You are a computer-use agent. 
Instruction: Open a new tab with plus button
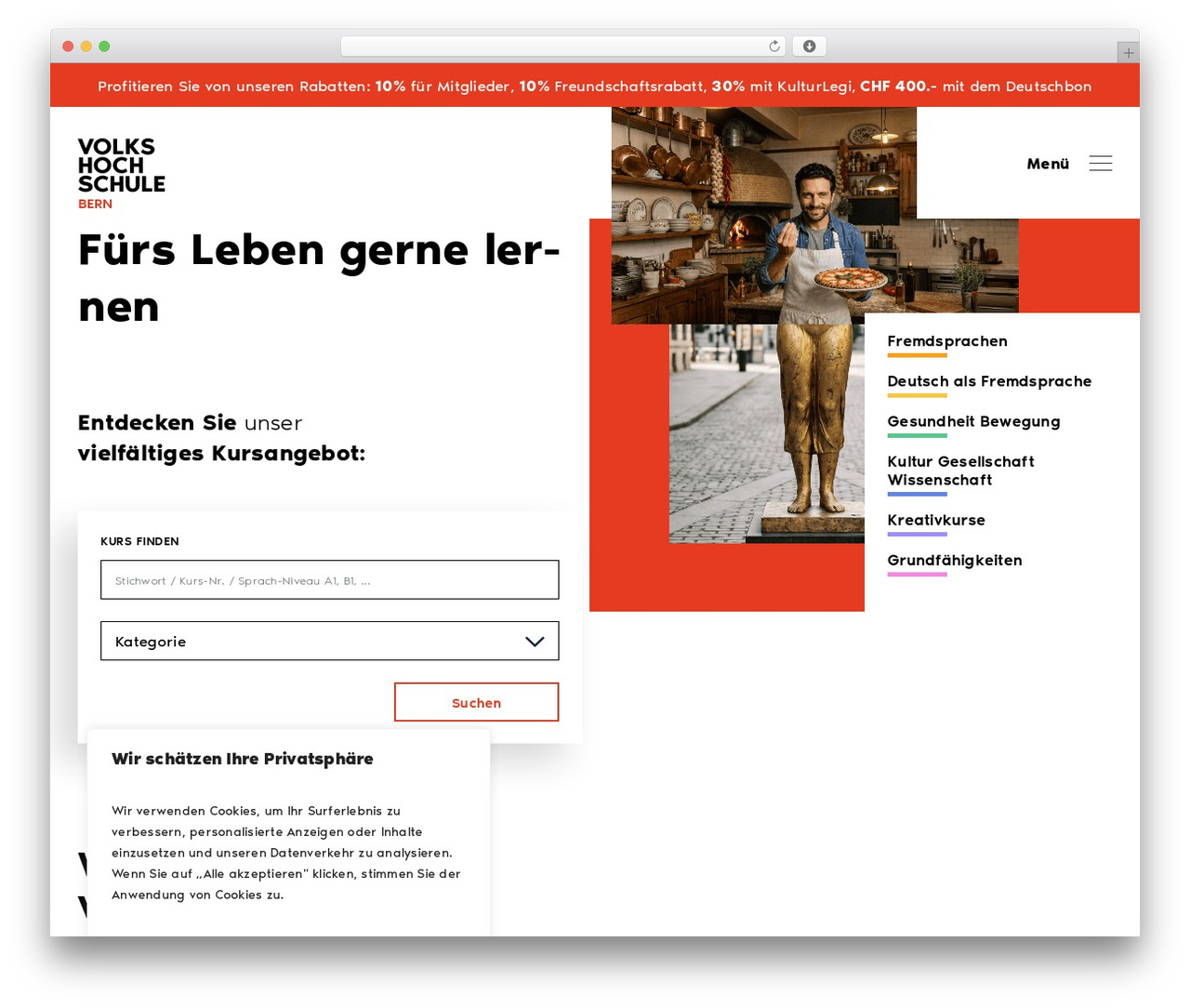coord(1128,53)
